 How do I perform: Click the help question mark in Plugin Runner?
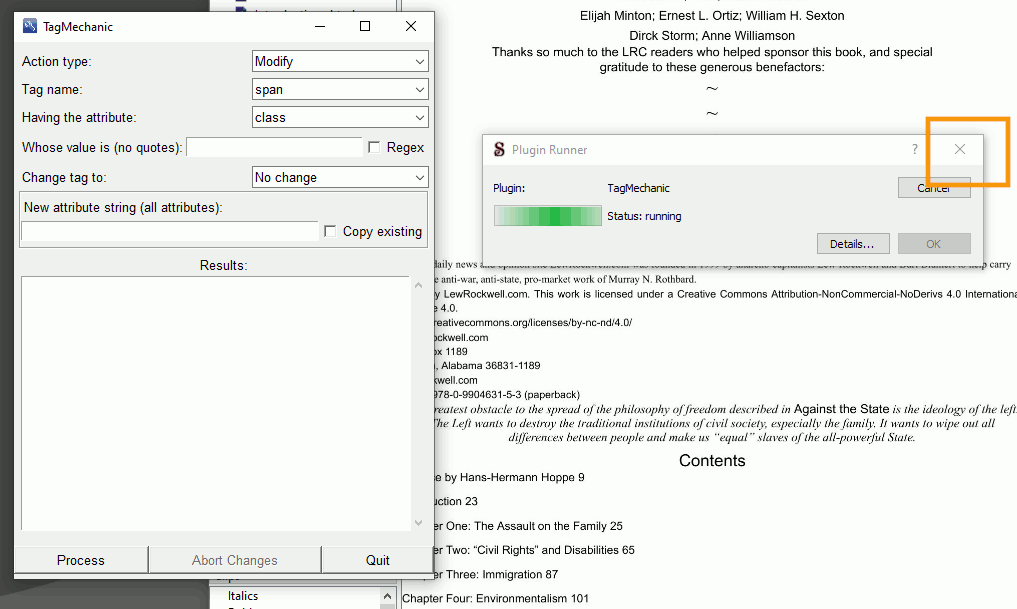coord(915,149)
